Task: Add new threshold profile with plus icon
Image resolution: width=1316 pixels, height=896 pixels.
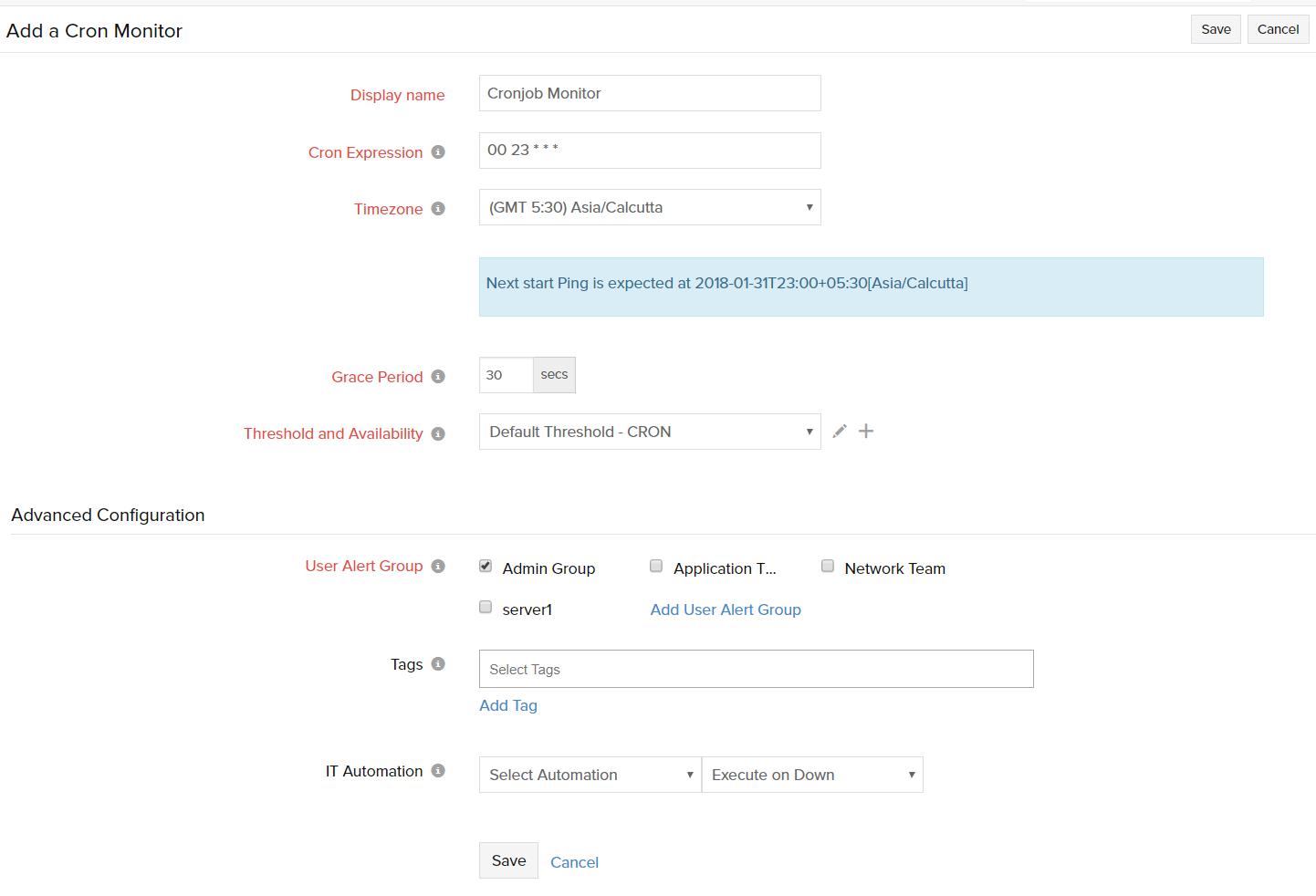Action: point(866,431)
